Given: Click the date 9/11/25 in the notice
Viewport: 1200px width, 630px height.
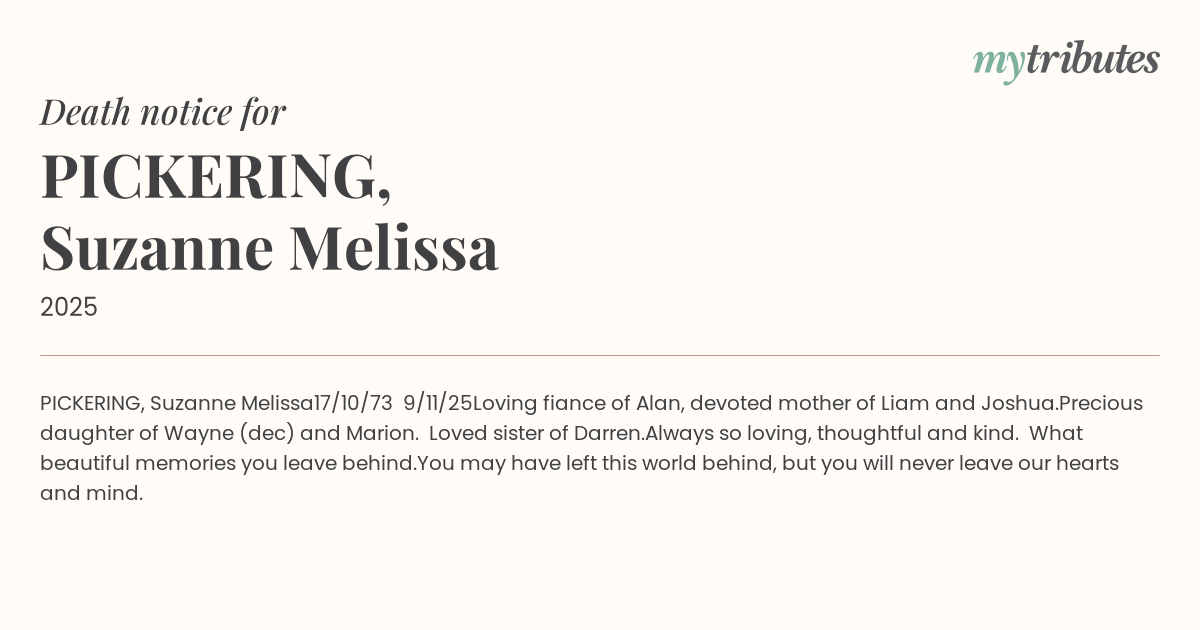Looking at the screenshot, I should click(437, 403).
